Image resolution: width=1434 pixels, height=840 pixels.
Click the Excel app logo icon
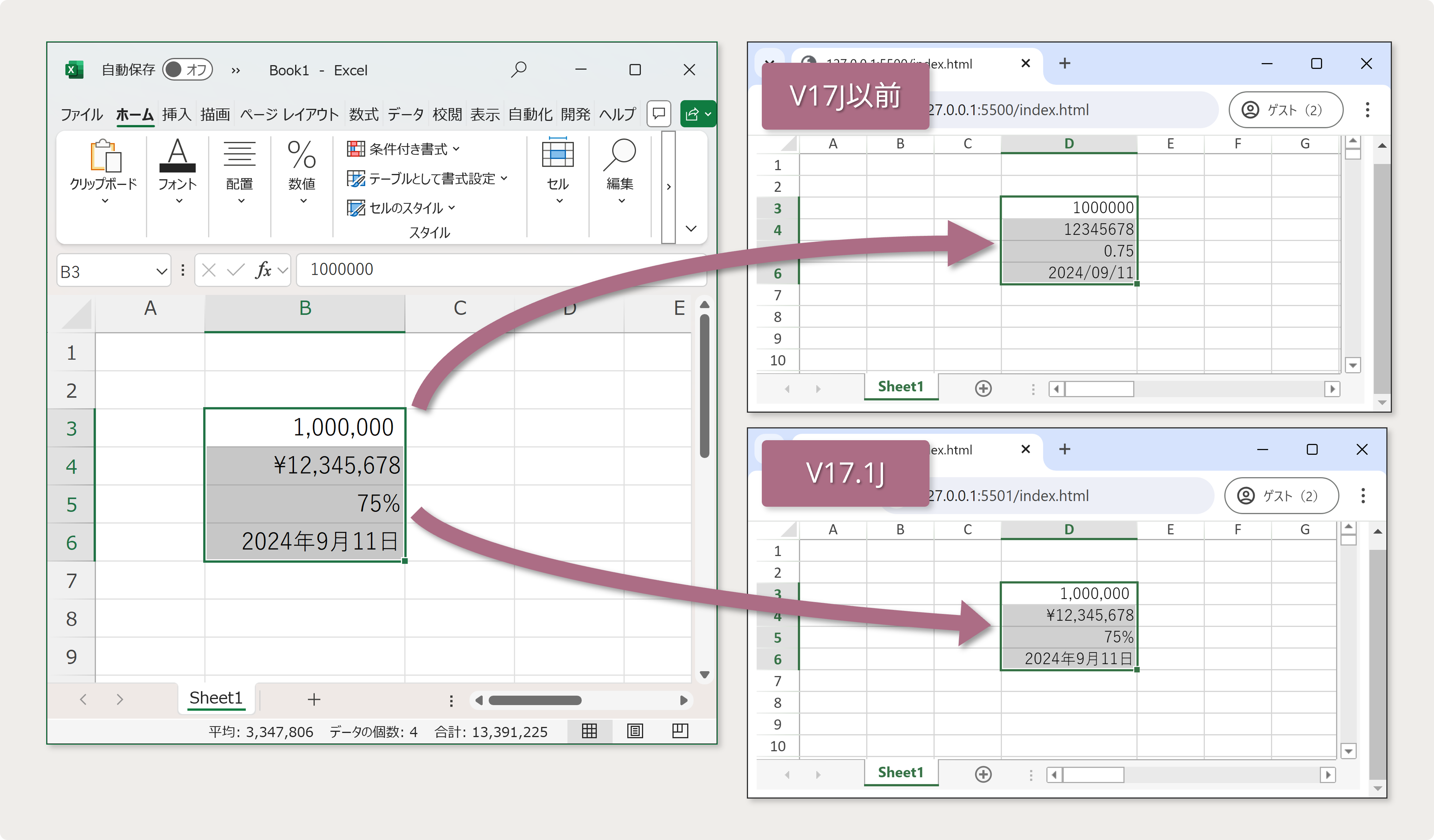(74, 69)
